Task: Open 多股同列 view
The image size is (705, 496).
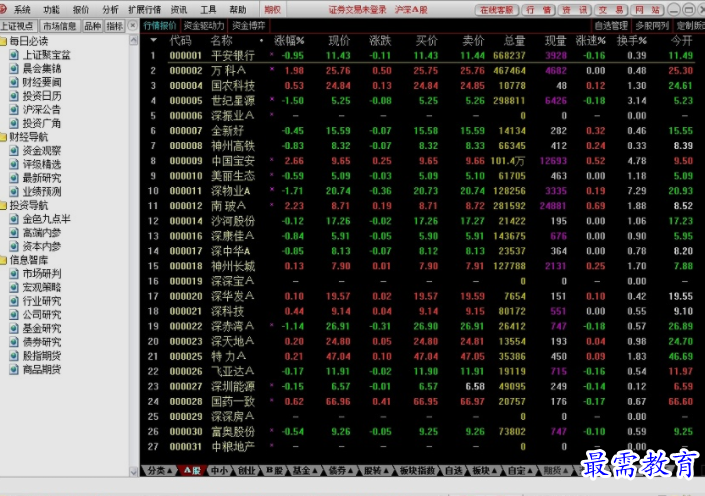Action: 652,26
